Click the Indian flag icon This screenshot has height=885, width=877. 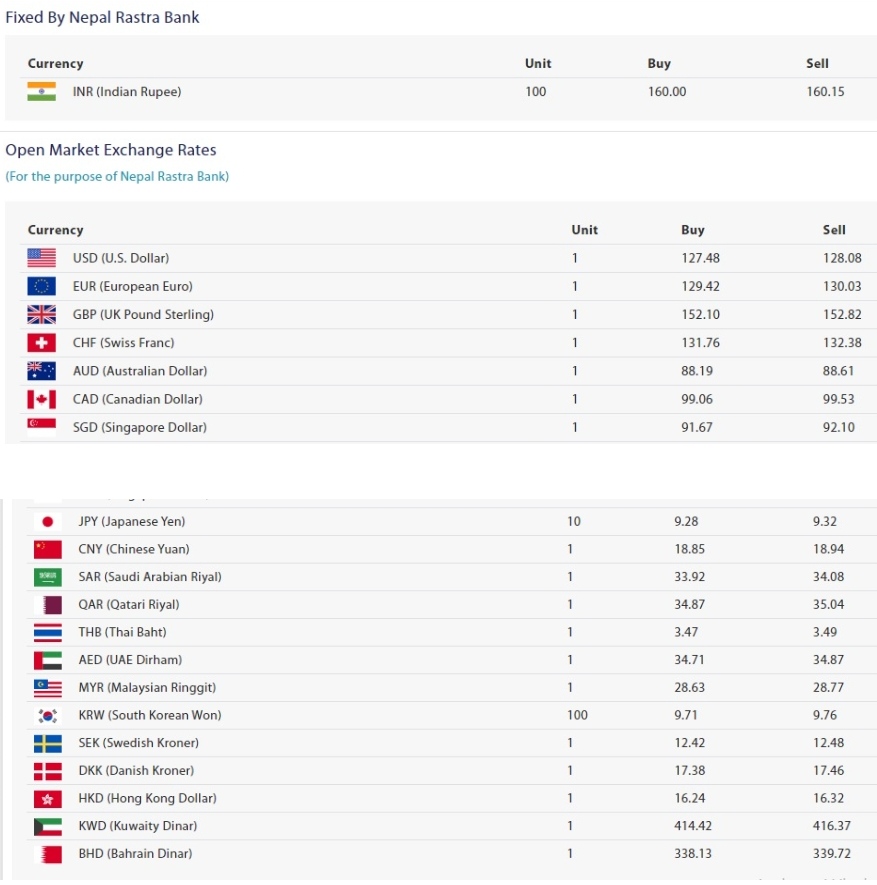coord(41,91)
